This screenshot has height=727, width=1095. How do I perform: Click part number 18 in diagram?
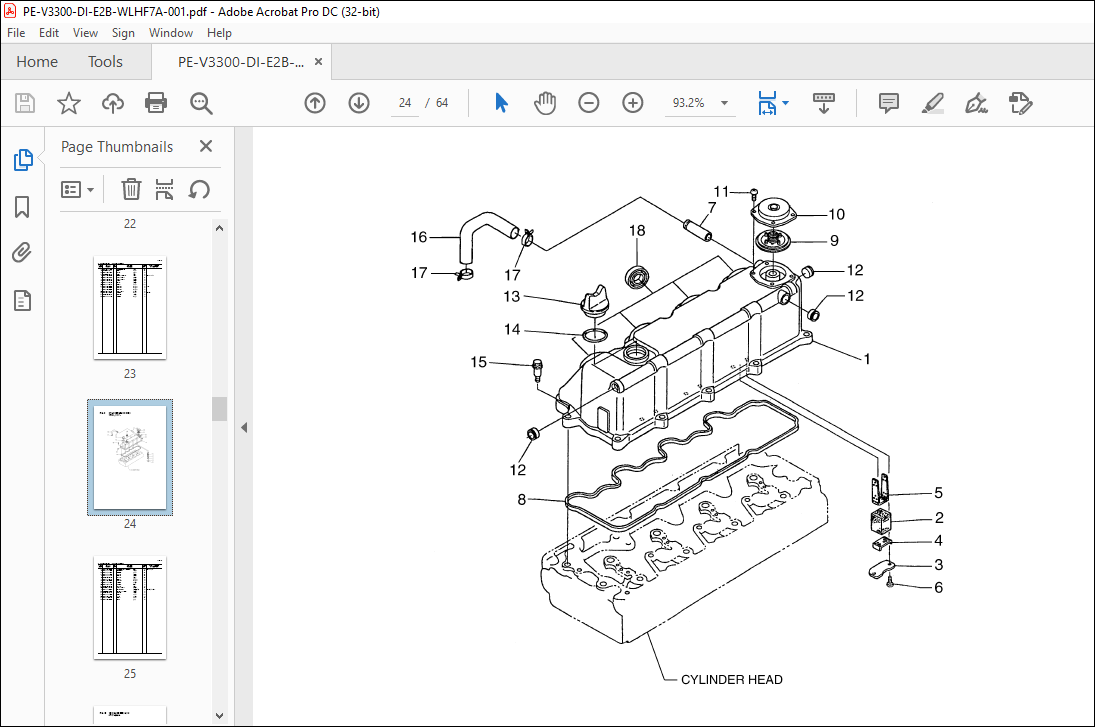point(637,230)
